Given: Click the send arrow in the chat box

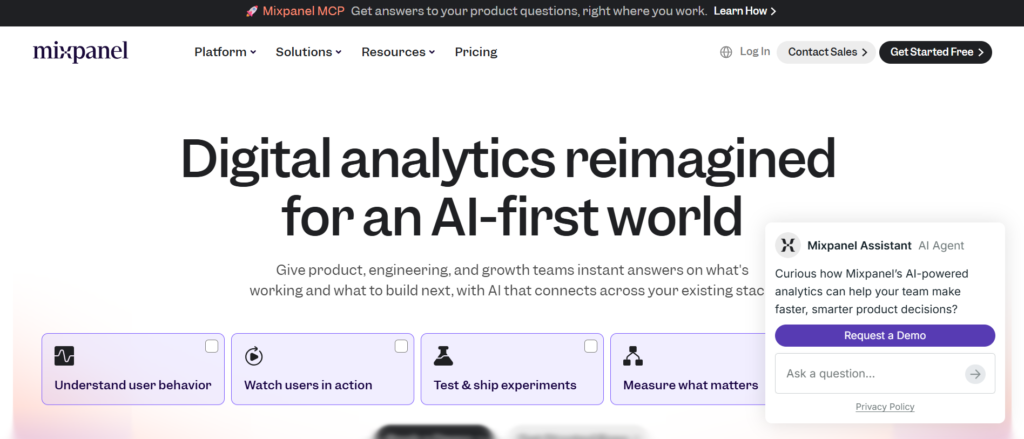Looking at the screenshot, I should coord(975,374).
